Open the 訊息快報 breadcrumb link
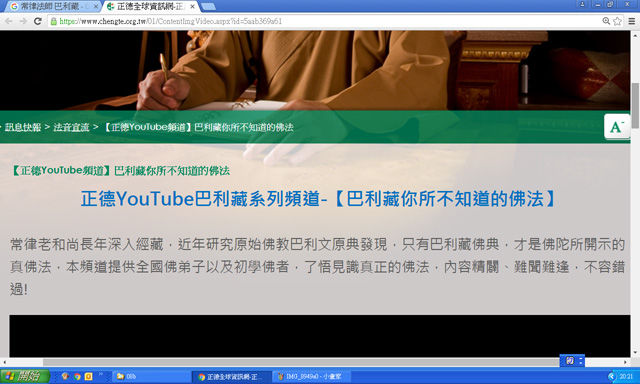 23,127
